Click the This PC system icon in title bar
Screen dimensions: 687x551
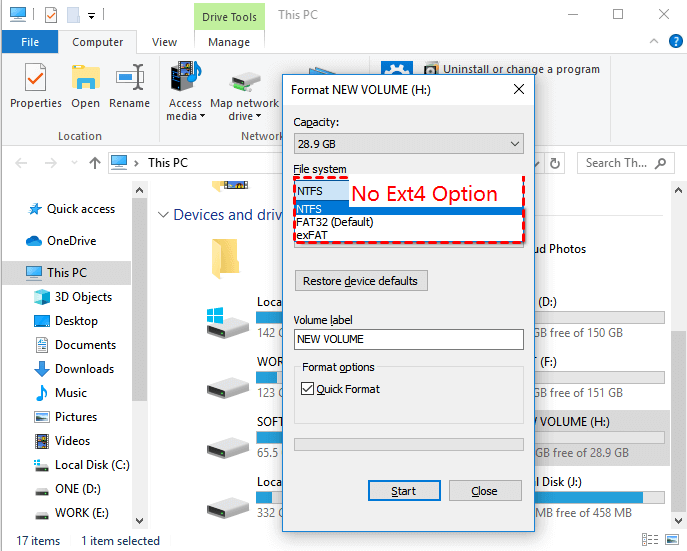coord(18,15)
